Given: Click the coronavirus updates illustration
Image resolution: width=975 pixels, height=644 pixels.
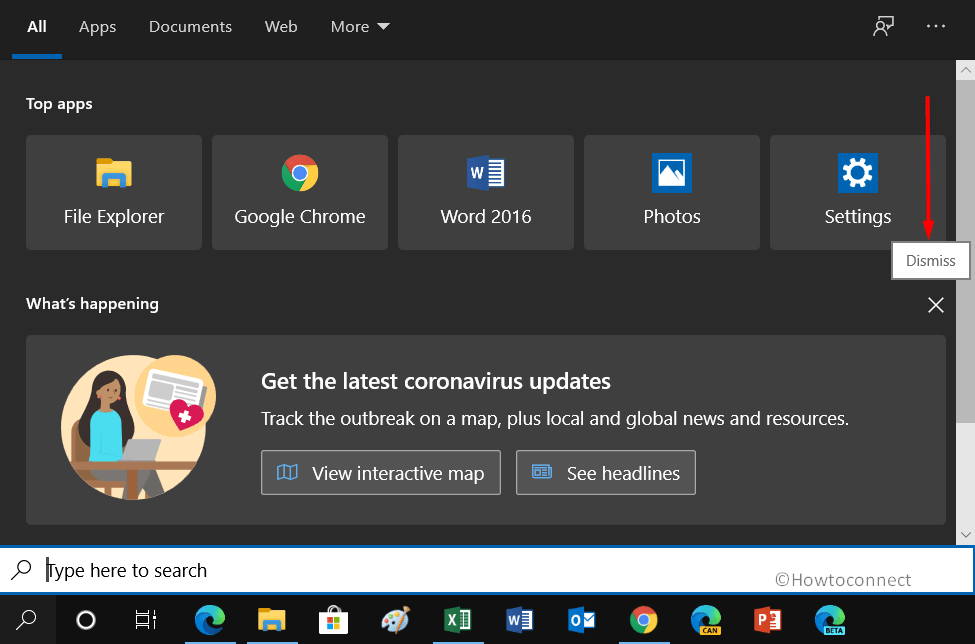Looking at the screenshot, I should click(138, 427).
